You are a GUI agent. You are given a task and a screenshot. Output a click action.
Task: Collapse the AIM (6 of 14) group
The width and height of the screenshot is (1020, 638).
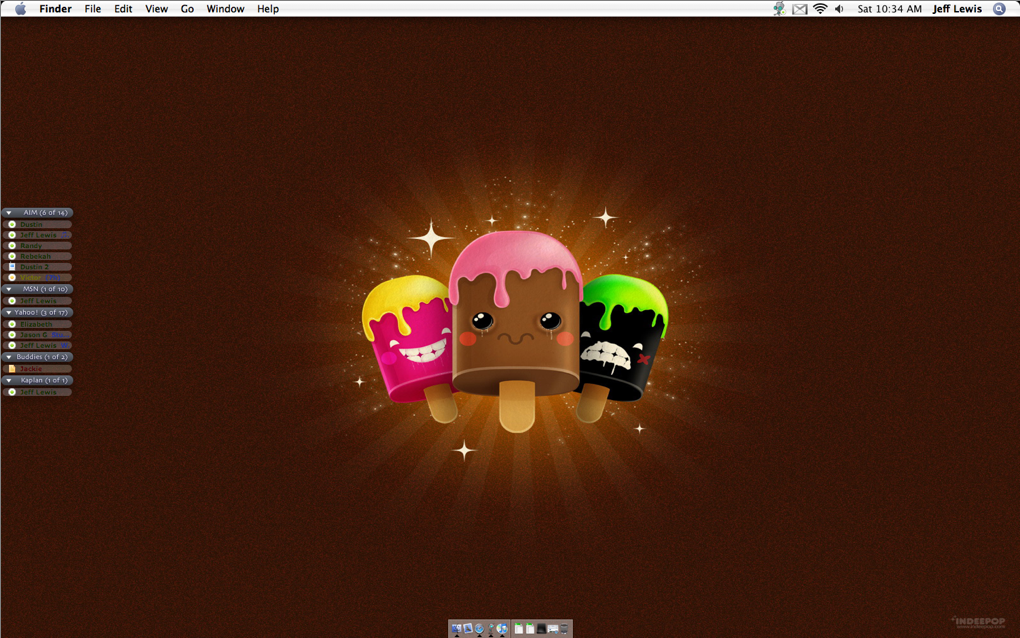(x=8, y=213)
